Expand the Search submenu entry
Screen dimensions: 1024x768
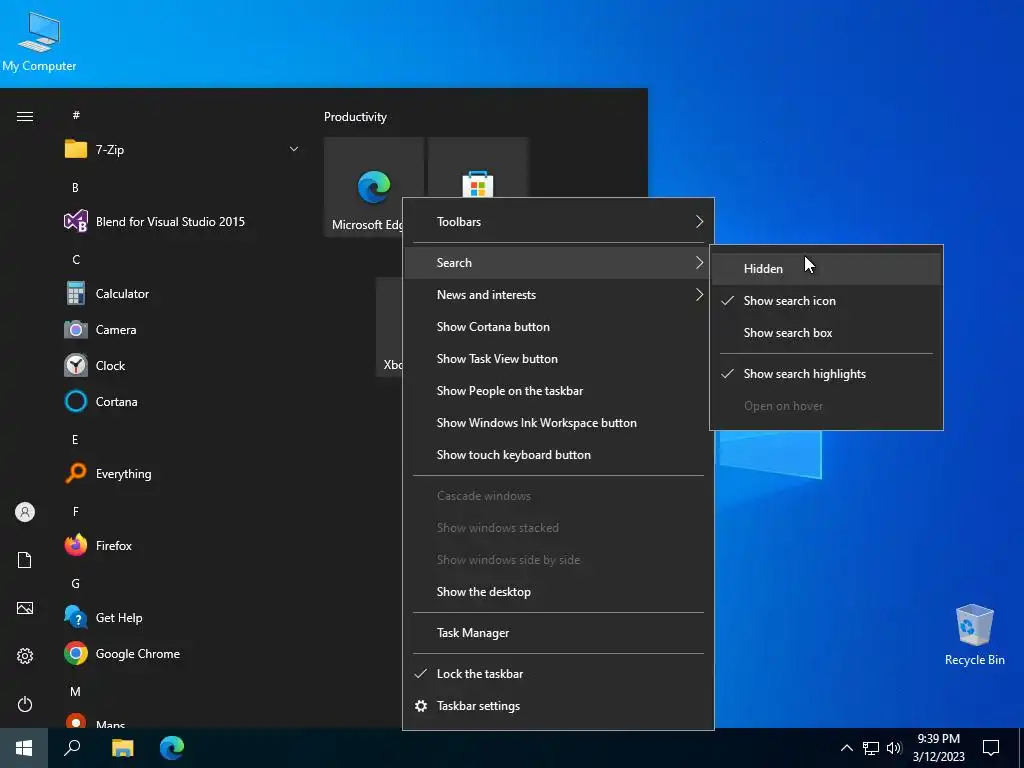558,263
